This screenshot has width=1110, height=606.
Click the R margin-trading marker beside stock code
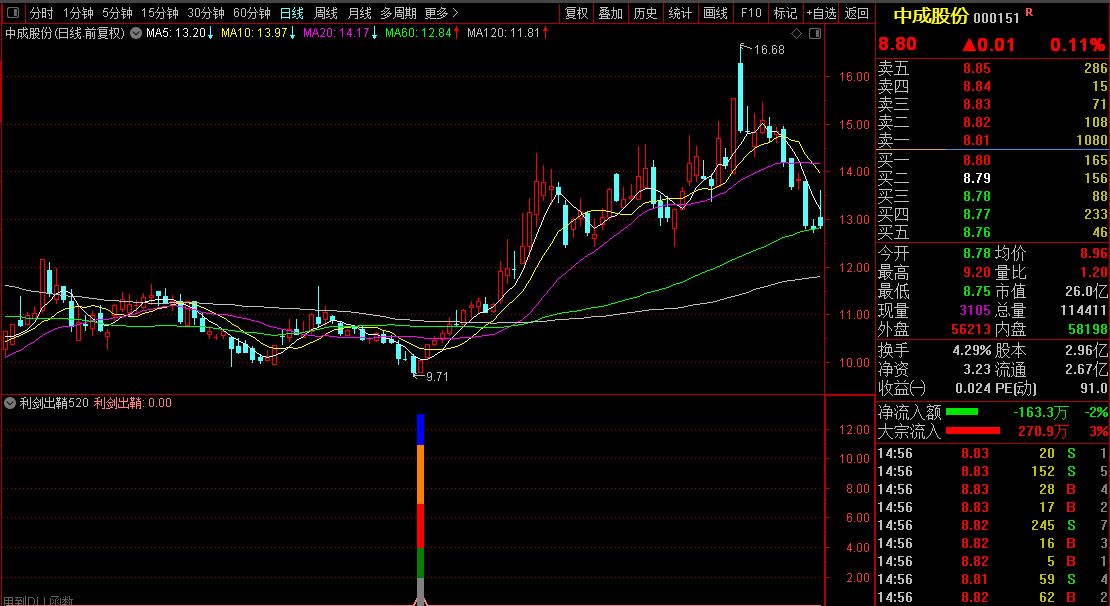pos(1029,13)
